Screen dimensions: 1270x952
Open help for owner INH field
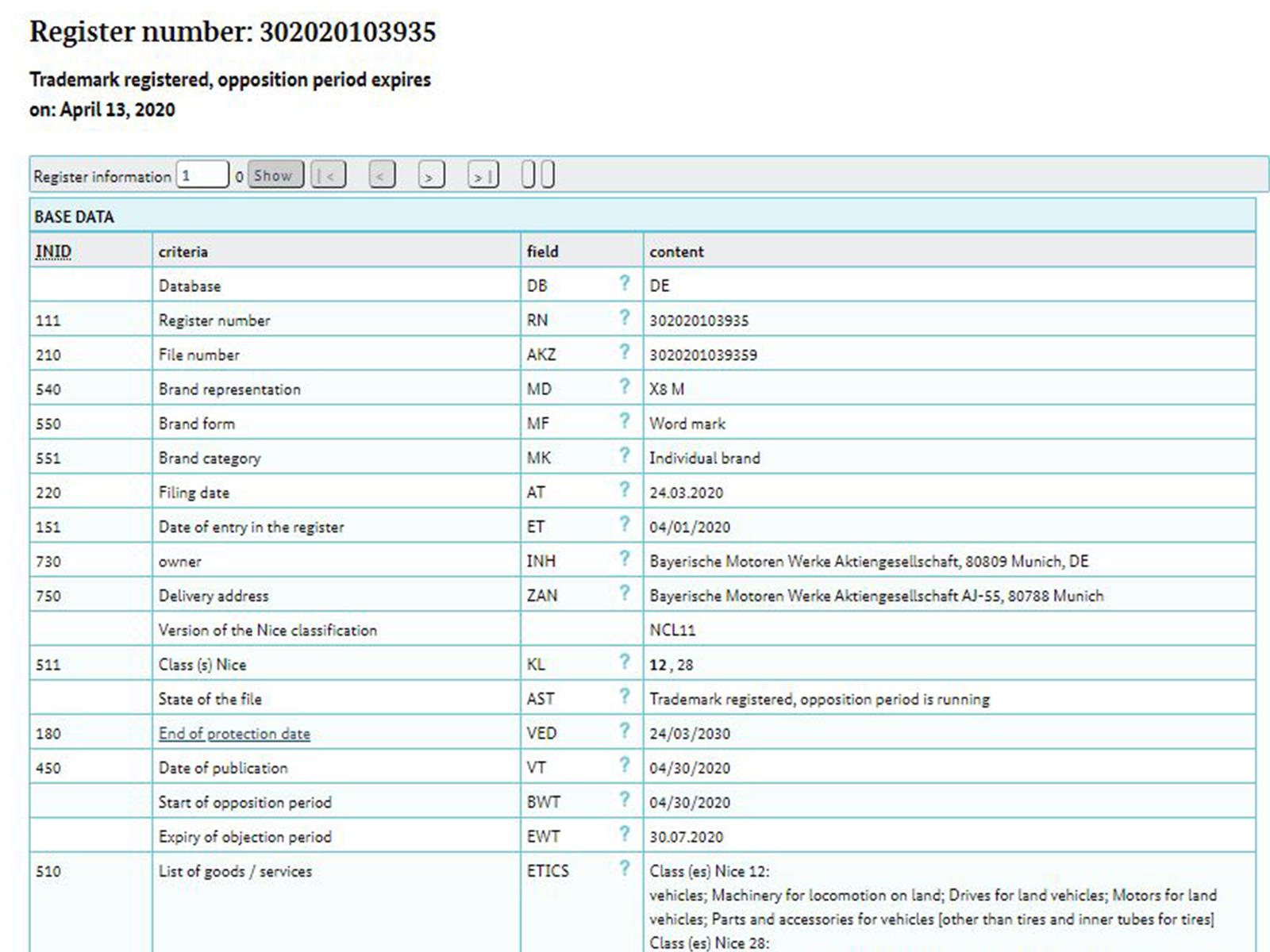click(x=625, y=559)
